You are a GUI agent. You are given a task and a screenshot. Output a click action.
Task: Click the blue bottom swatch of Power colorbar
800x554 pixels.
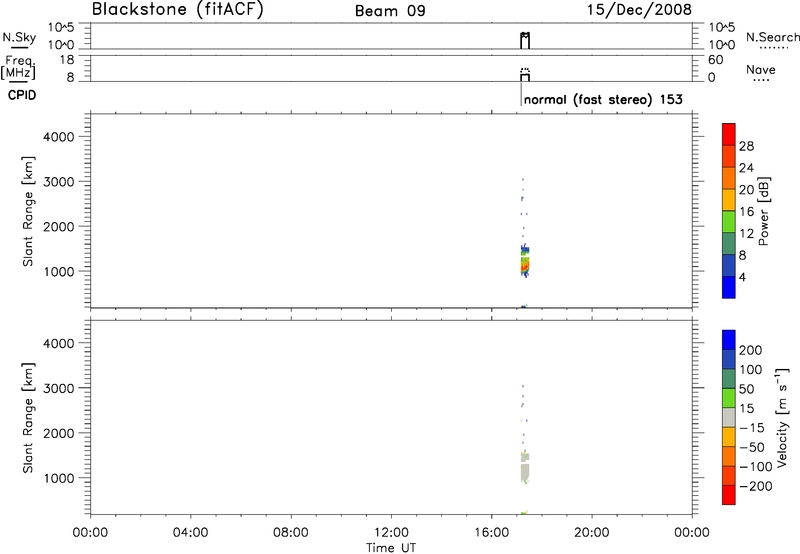coord(729,287)
